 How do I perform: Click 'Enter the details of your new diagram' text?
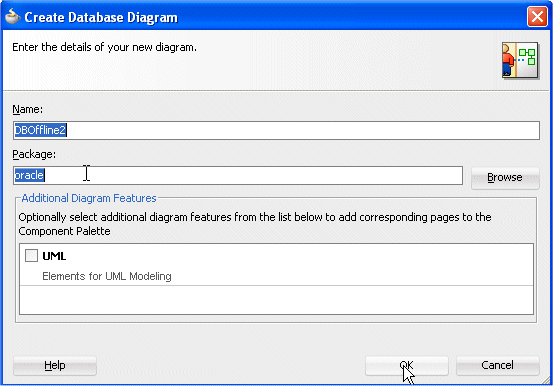click(104, 47)
